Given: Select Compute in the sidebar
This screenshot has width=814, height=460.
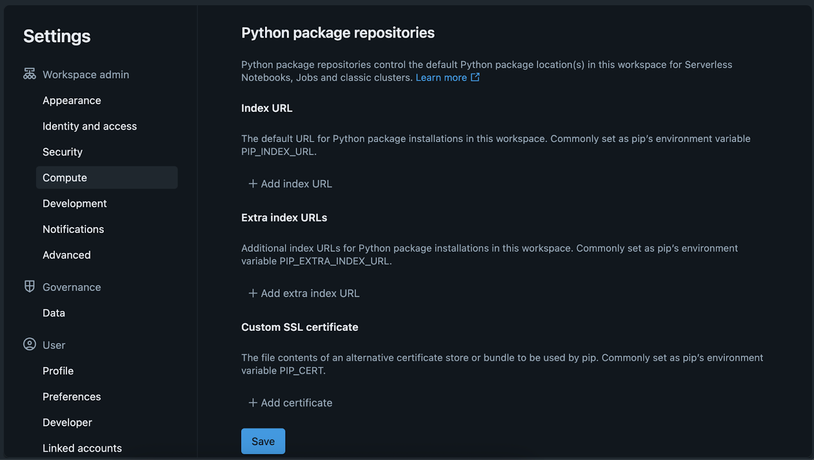Looking at the screenshot, I should point(65,178).
